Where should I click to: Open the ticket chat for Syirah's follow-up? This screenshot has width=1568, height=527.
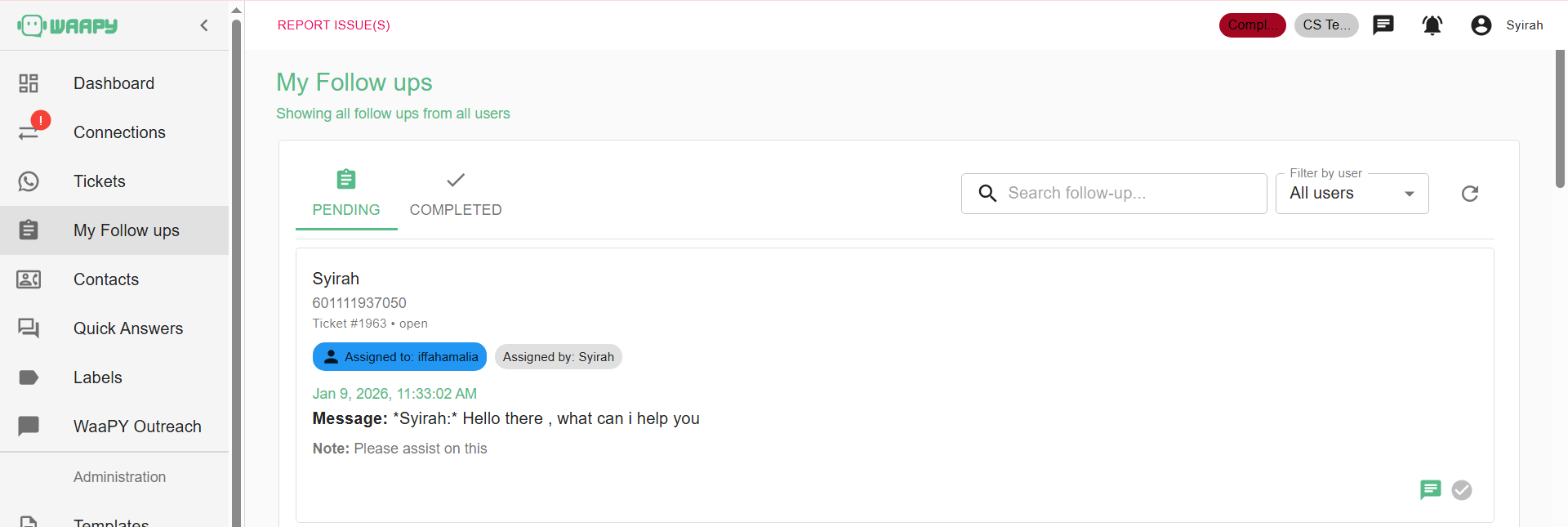1431,489
